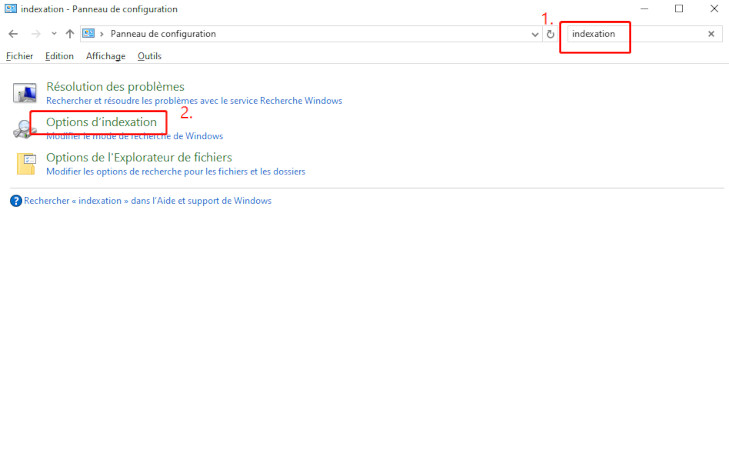The image size is (729, 450).
Task: Click the Control Panel icon in the address bar
Action: click(88, 33)
